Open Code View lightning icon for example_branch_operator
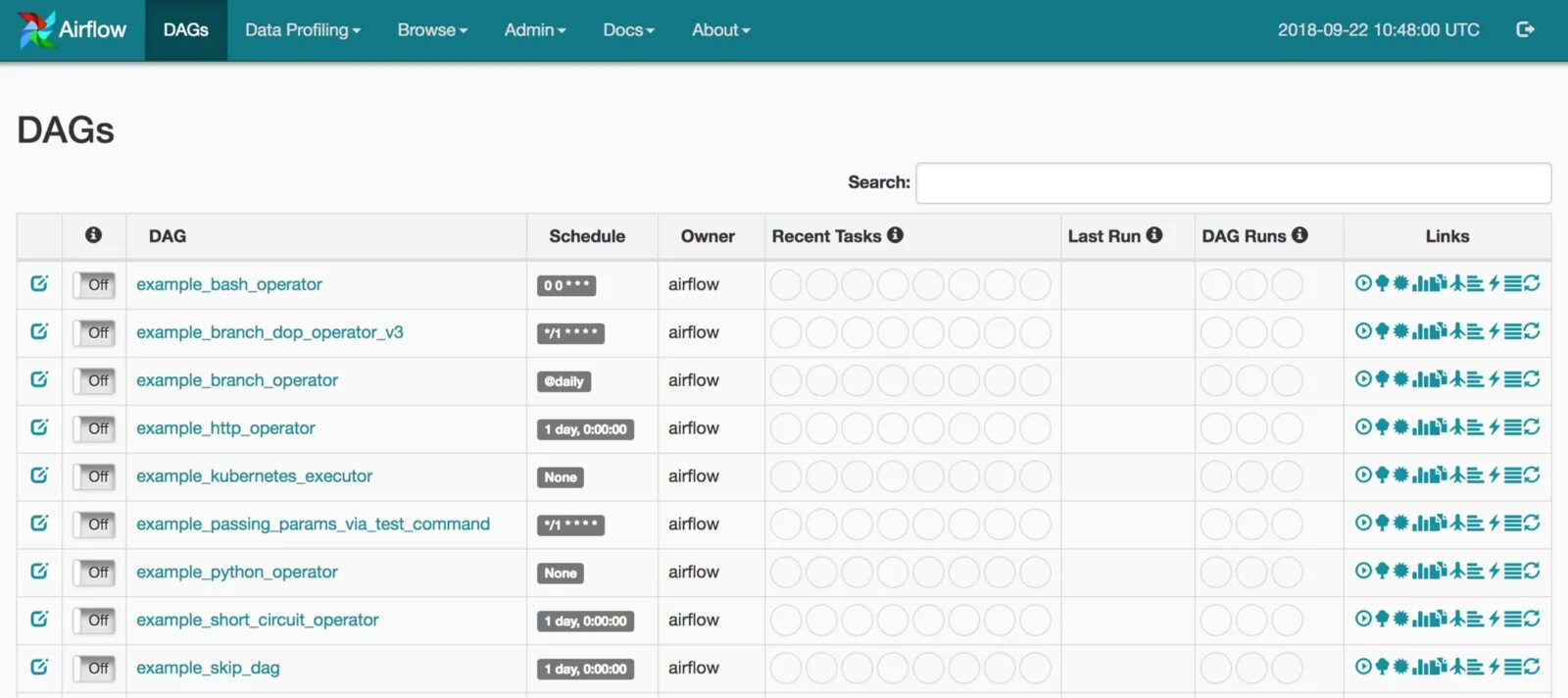The height and width of the screenshot is (698, 1568). [1494, 379]
